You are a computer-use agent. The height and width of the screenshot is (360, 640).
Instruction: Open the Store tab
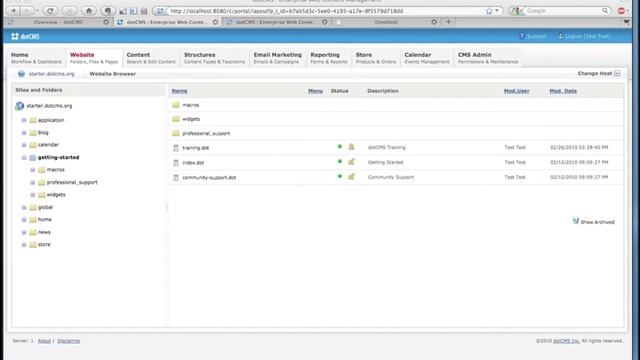[x=376, y=58]
